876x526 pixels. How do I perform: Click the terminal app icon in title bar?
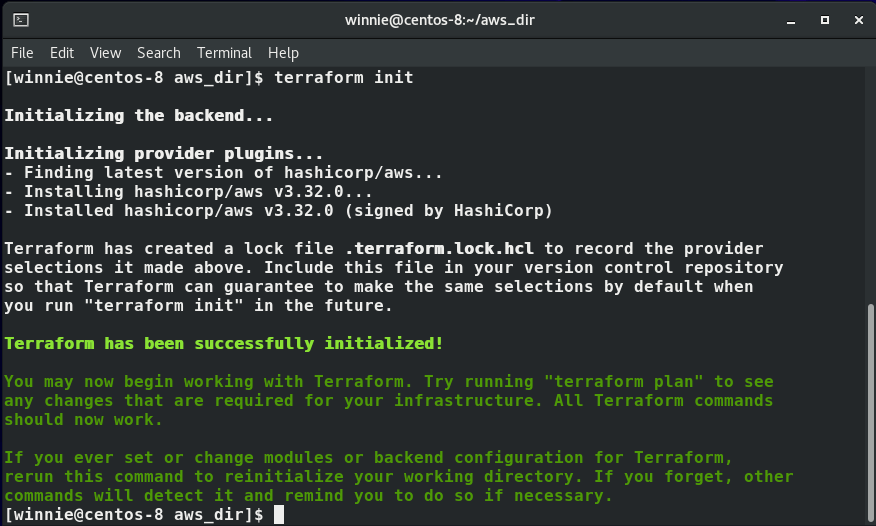pyautogui.click(x=21, y=20)
